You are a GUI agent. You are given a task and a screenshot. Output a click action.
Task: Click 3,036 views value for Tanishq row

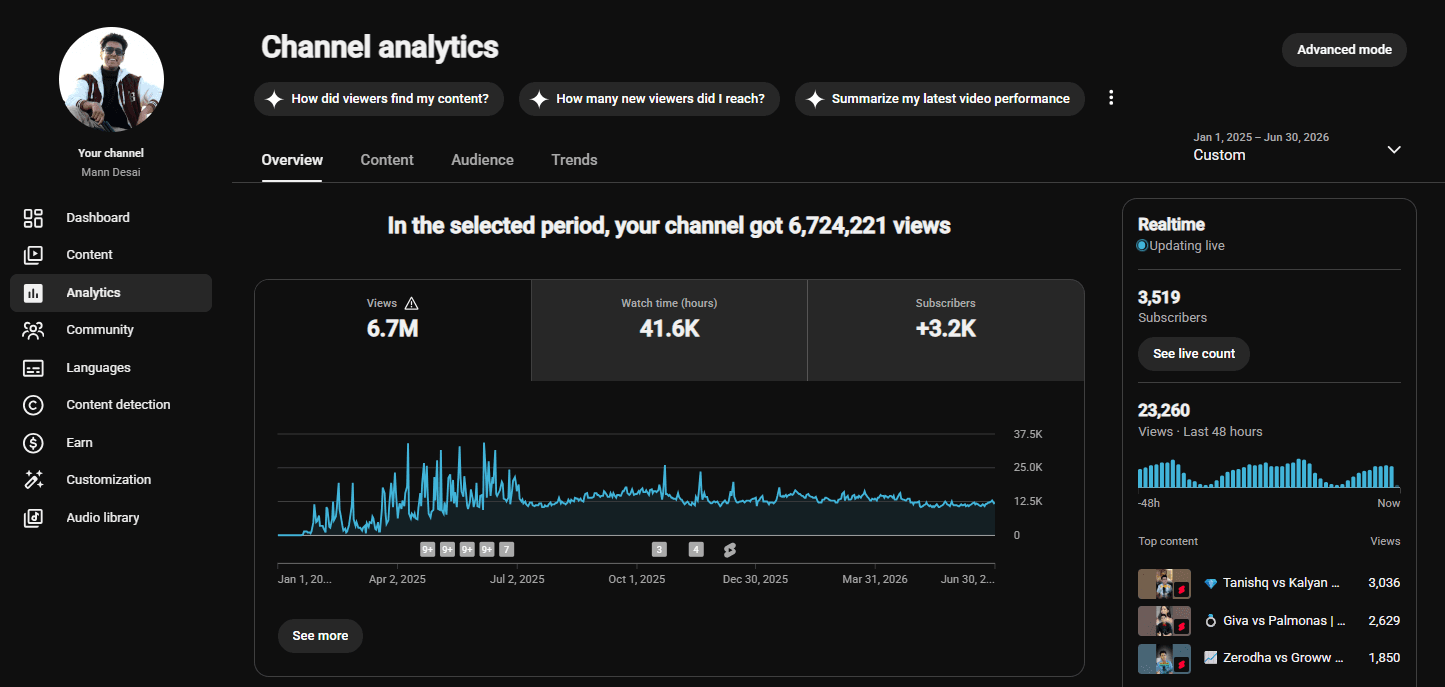[1384, 583]
